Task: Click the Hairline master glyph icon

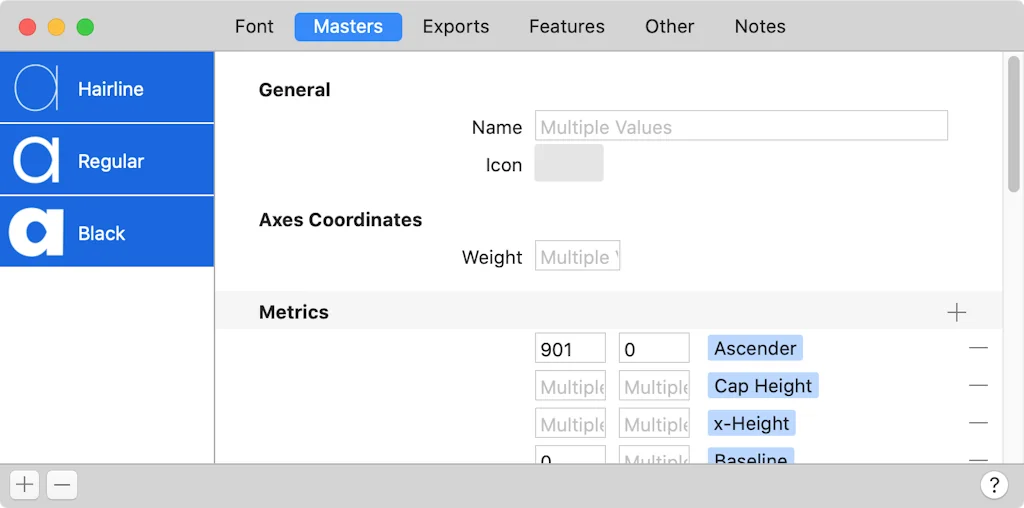Action: click(36, 89)
